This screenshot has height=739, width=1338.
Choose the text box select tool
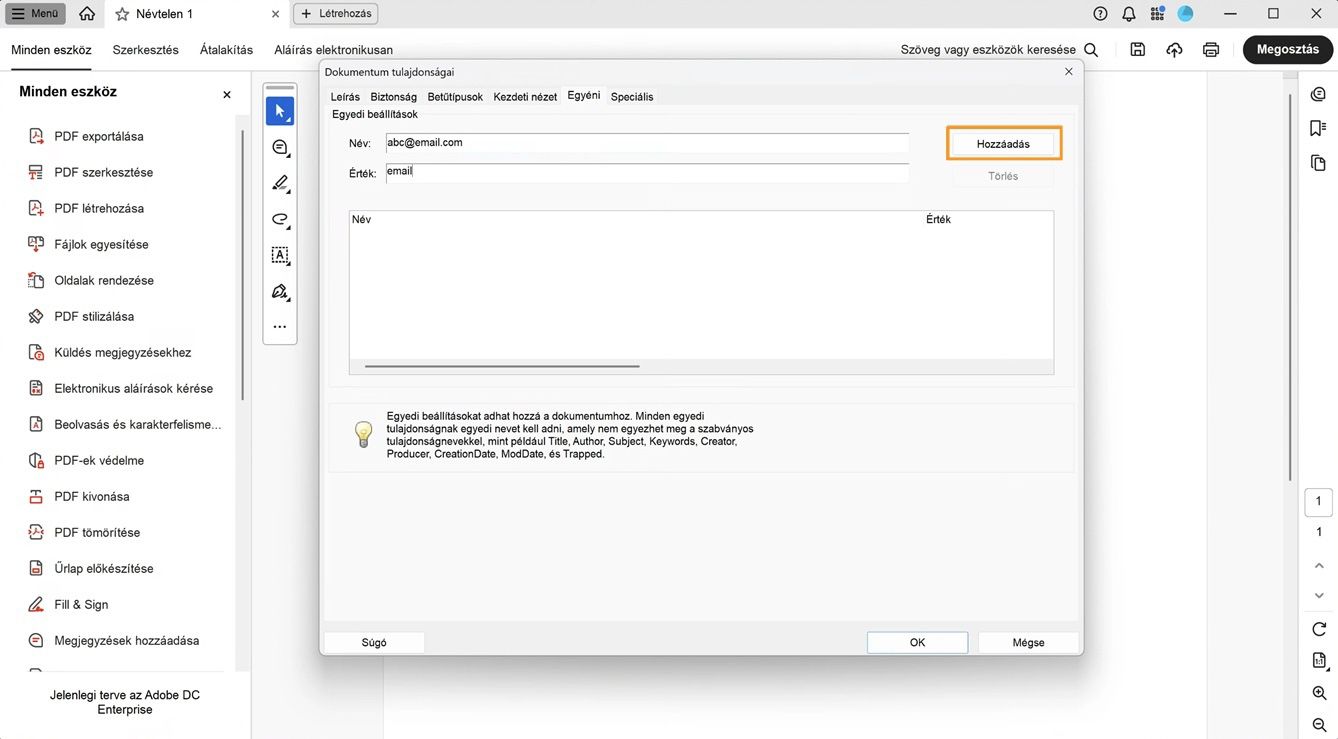280,255
